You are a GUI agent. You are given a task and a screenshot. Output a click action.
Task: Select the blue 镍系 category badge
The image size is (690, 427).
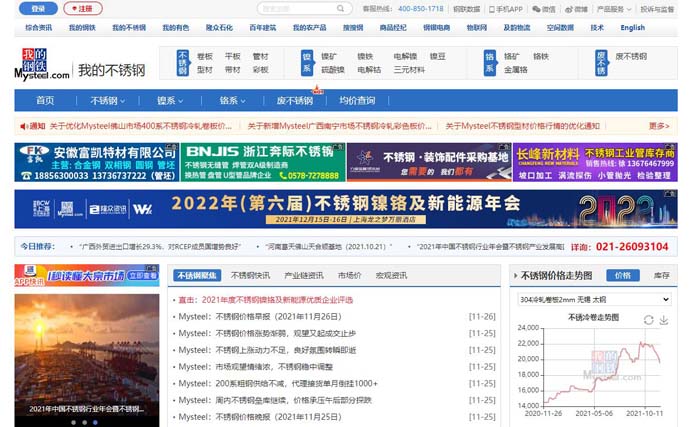307,63
